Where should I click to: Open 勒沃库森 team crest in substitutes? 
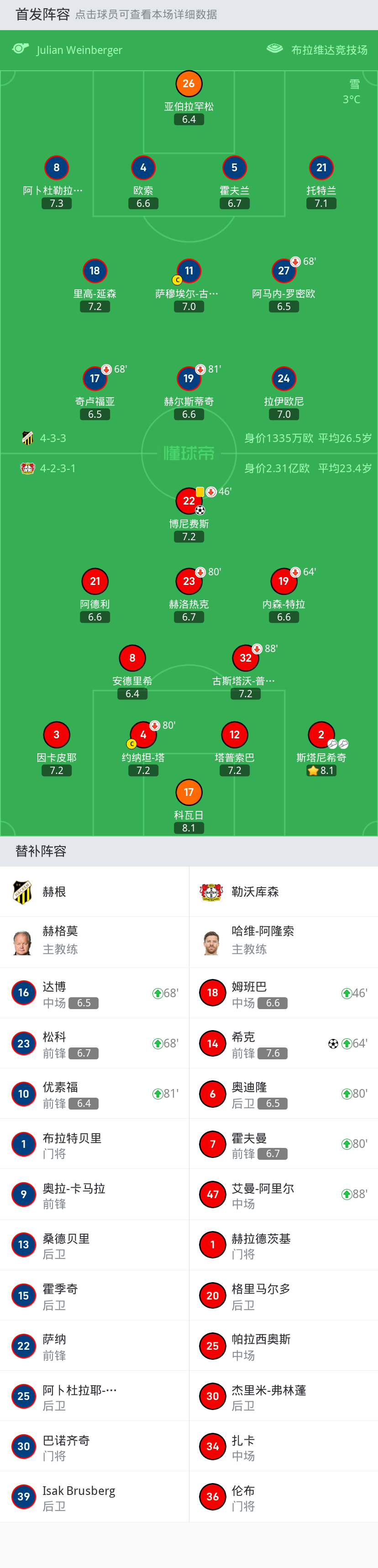click(x=212, y=892)
